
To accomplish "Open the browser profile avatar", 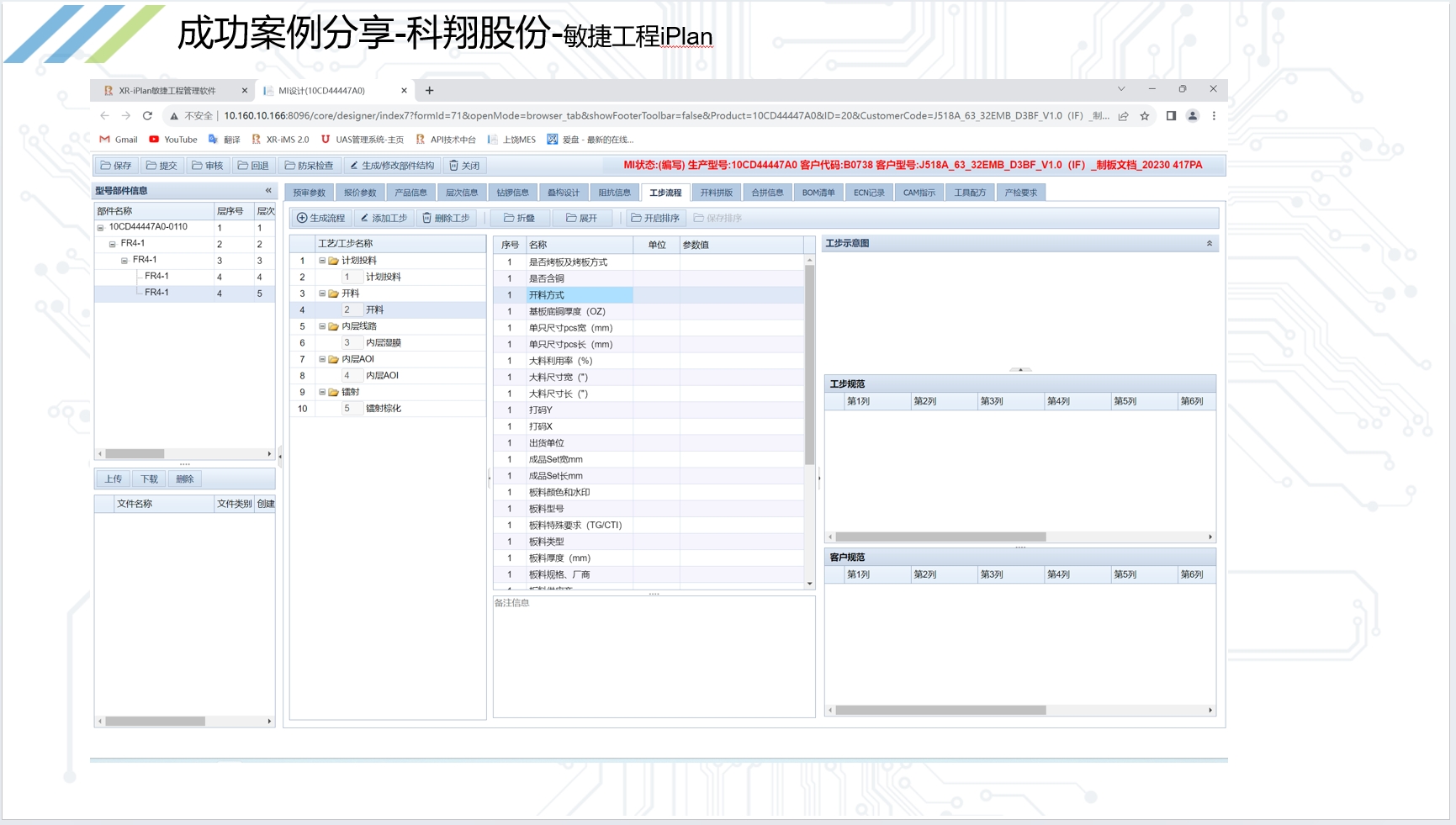I will (1192, 116).
